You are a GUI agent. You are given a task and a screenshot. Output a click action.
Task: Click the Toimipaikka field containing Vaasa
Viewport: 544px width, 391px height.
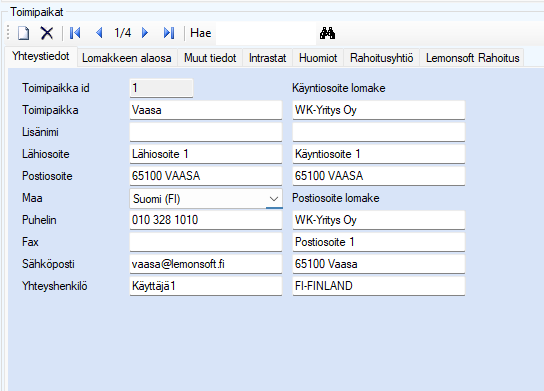click(206, 110)
